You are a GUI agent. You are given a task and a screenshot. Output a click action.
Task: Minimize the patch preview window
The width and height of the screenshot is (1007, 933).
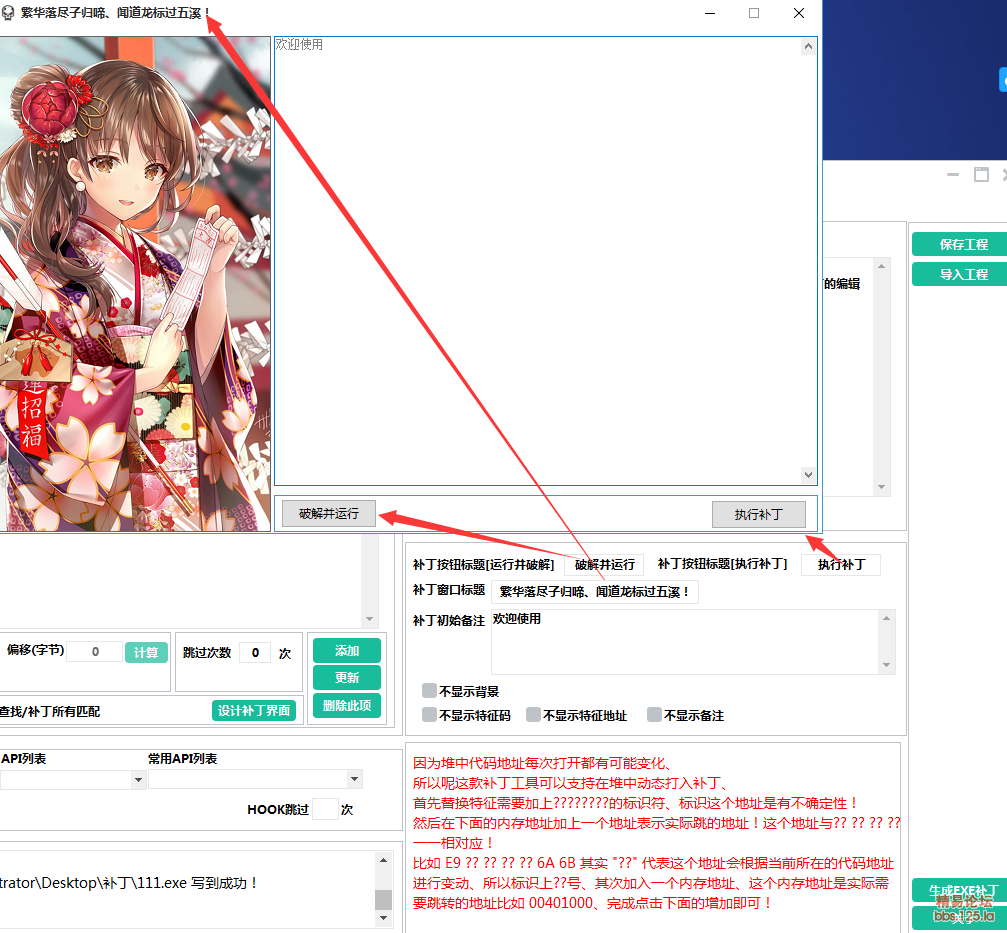[x=710, y=13]
